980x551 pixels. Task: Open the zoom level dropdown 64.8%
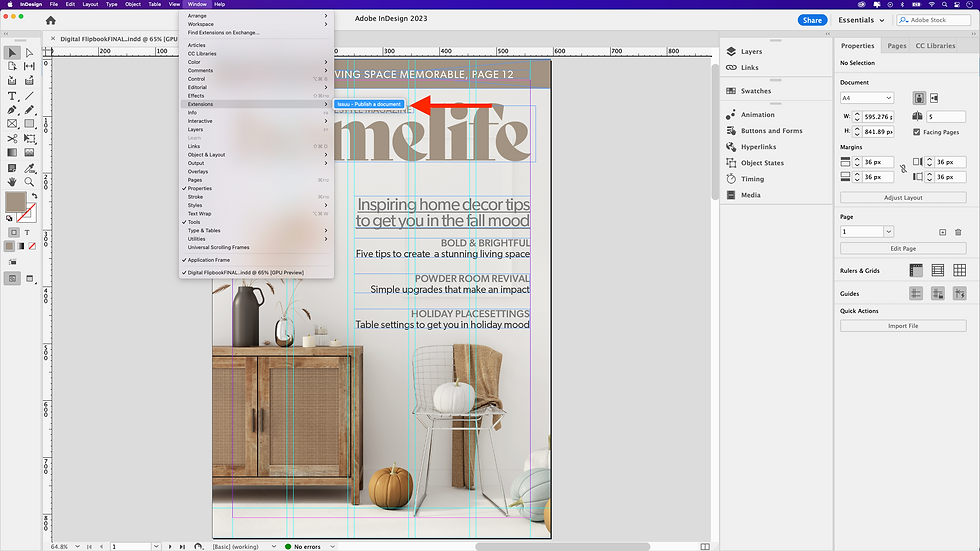78,547
